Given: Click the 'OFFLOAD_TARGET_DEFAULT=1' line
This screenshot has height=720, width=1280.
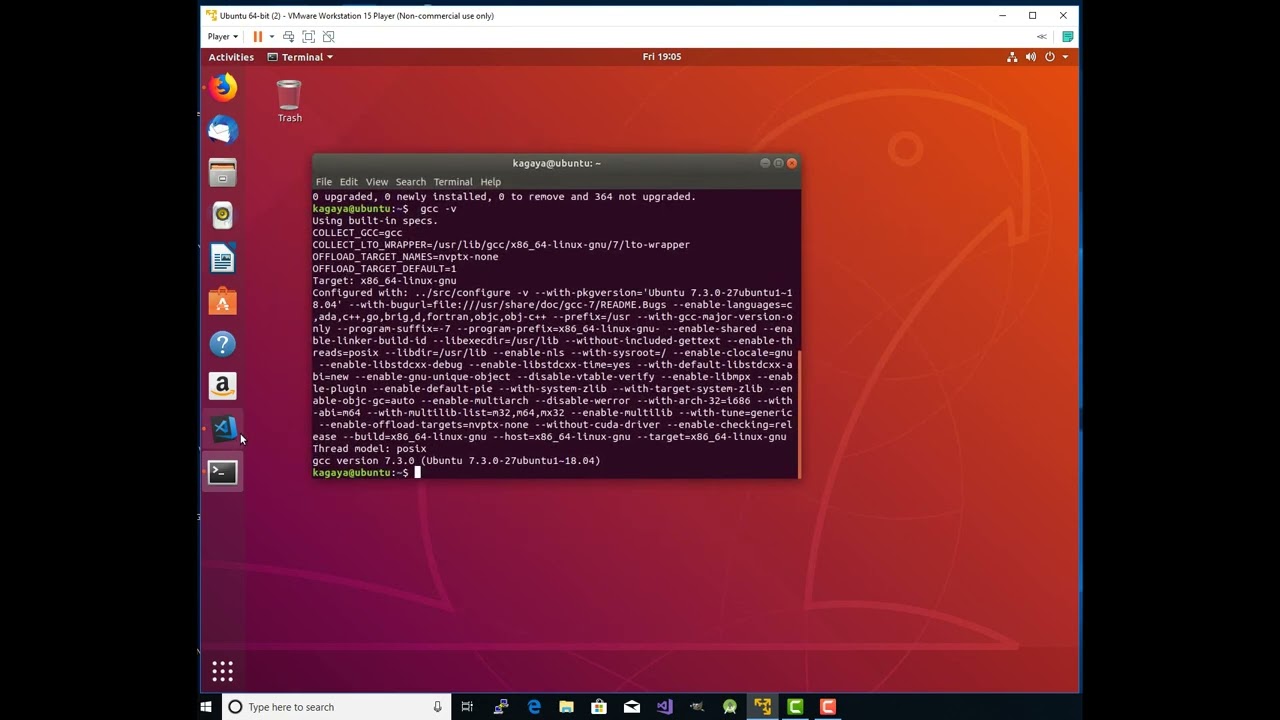Looking at the screenshot, I should point(384,269).
